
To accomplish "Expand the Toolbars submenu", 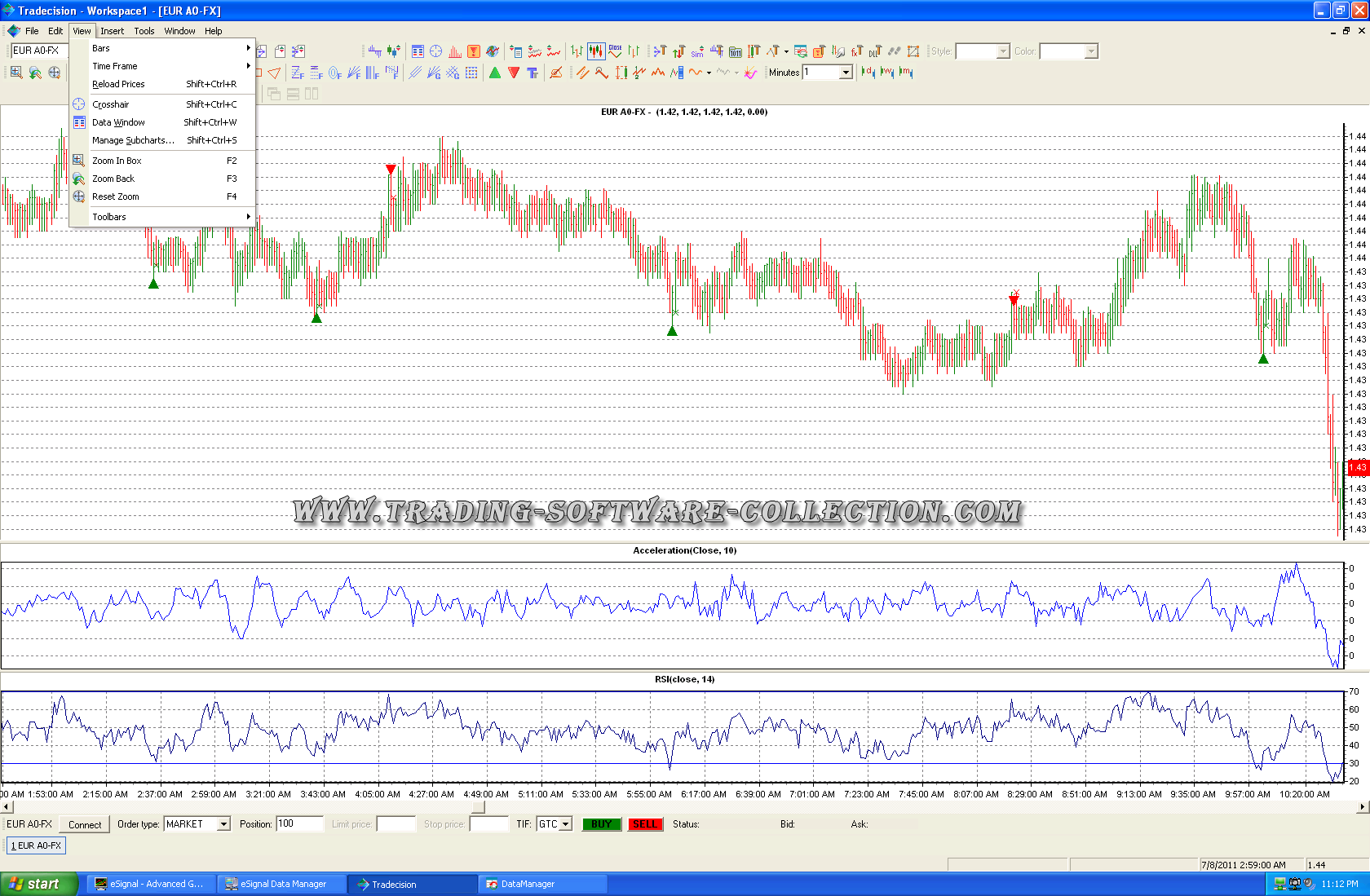I will [109, 217].
